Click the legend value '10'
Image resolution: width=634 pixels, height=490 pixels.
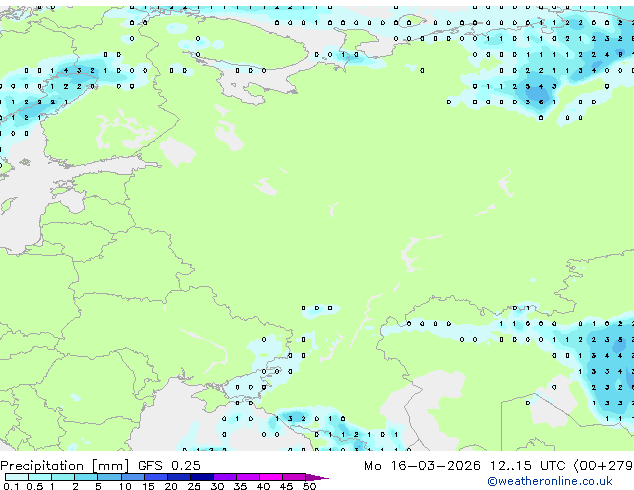[125, 486]
